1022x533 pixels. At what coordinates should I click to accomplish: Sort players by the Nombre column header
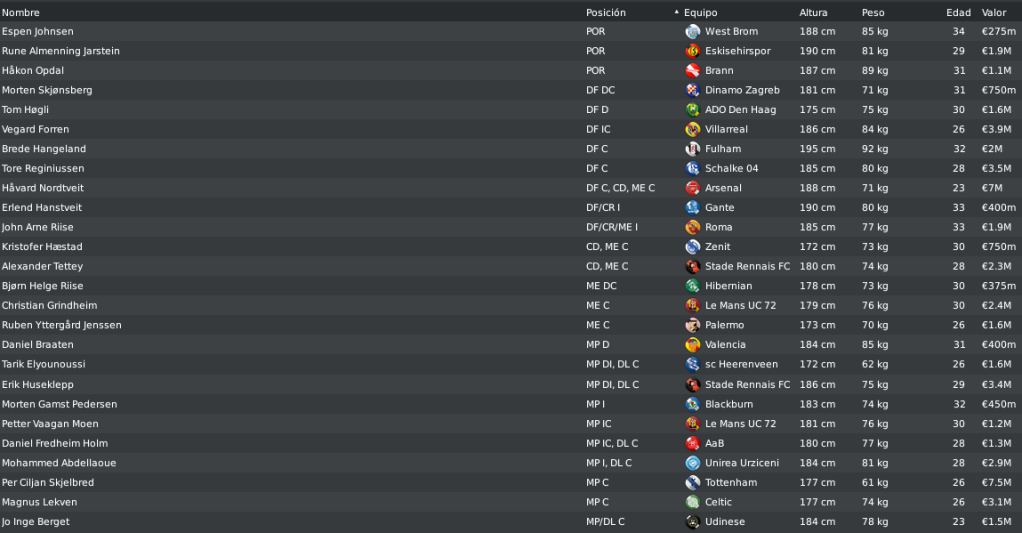21,12
